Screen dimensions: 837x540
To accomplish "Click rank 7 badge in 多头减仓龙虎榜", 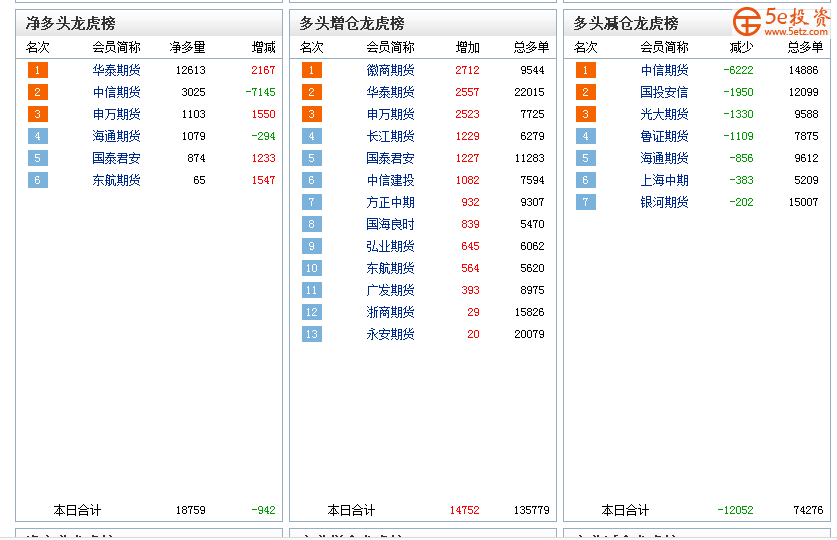I will point(586,202).
